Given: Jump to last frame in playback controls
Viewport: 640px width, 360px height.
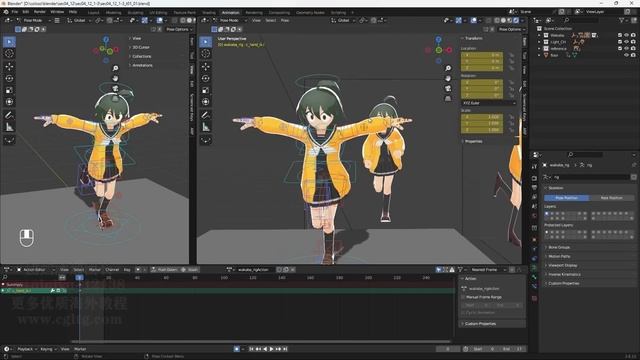Looking at the screenshot, I should (x=285, y=349).
